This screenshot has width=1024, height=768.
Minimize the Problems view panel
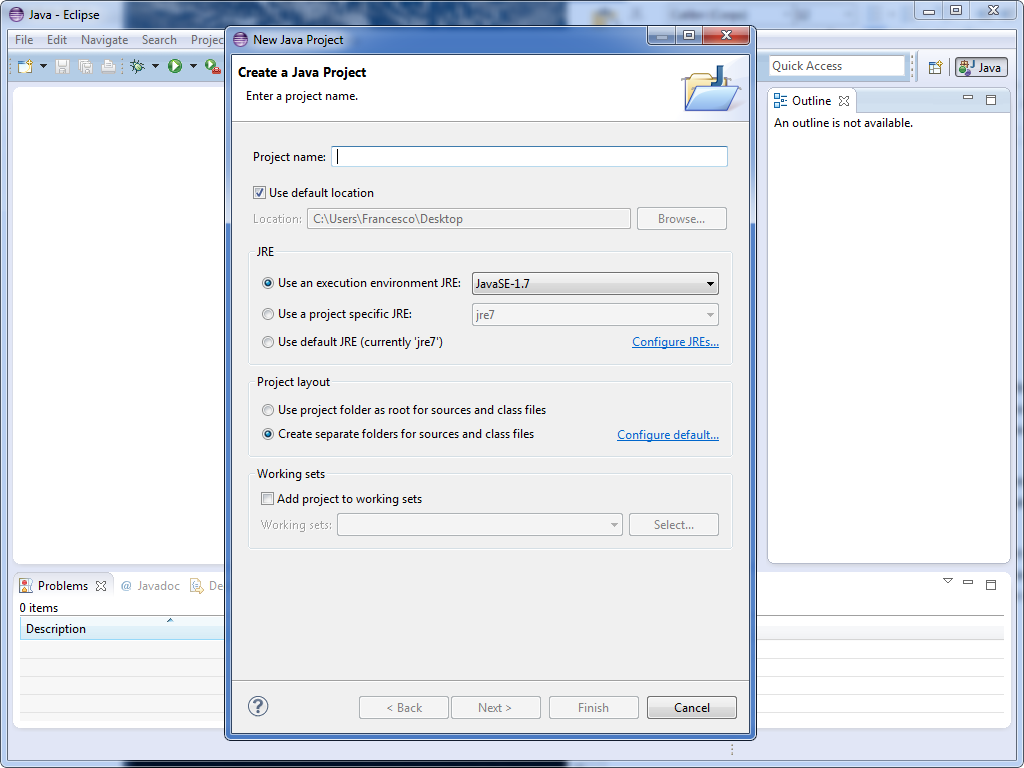(x=968, y=582)
